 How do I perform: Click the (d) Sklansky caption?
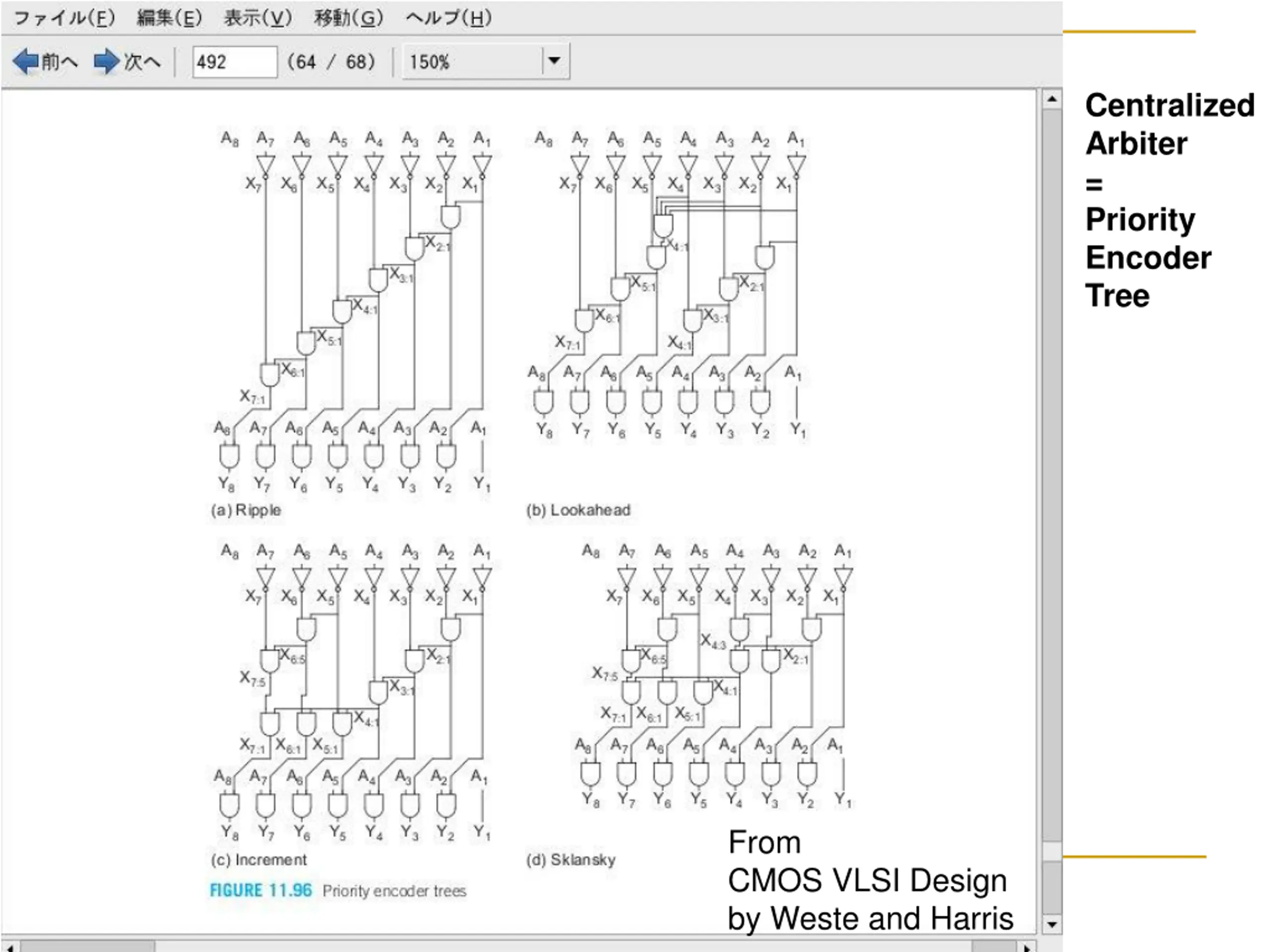(571, 860)
